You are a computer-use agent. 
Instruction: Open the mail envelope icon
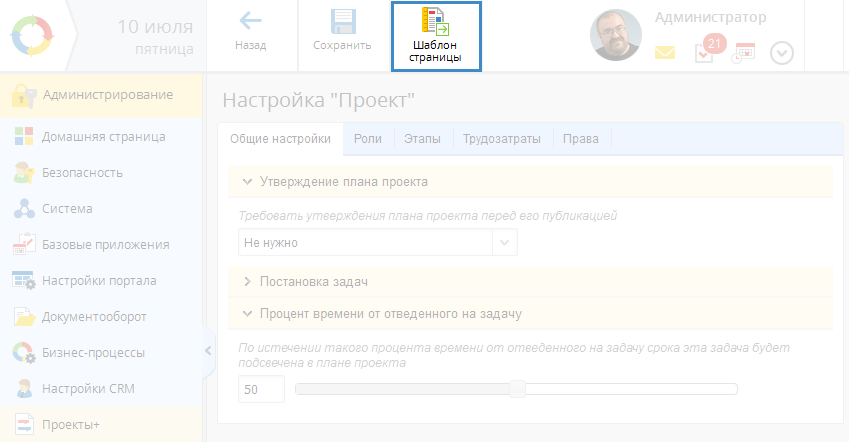click(665, 53)
